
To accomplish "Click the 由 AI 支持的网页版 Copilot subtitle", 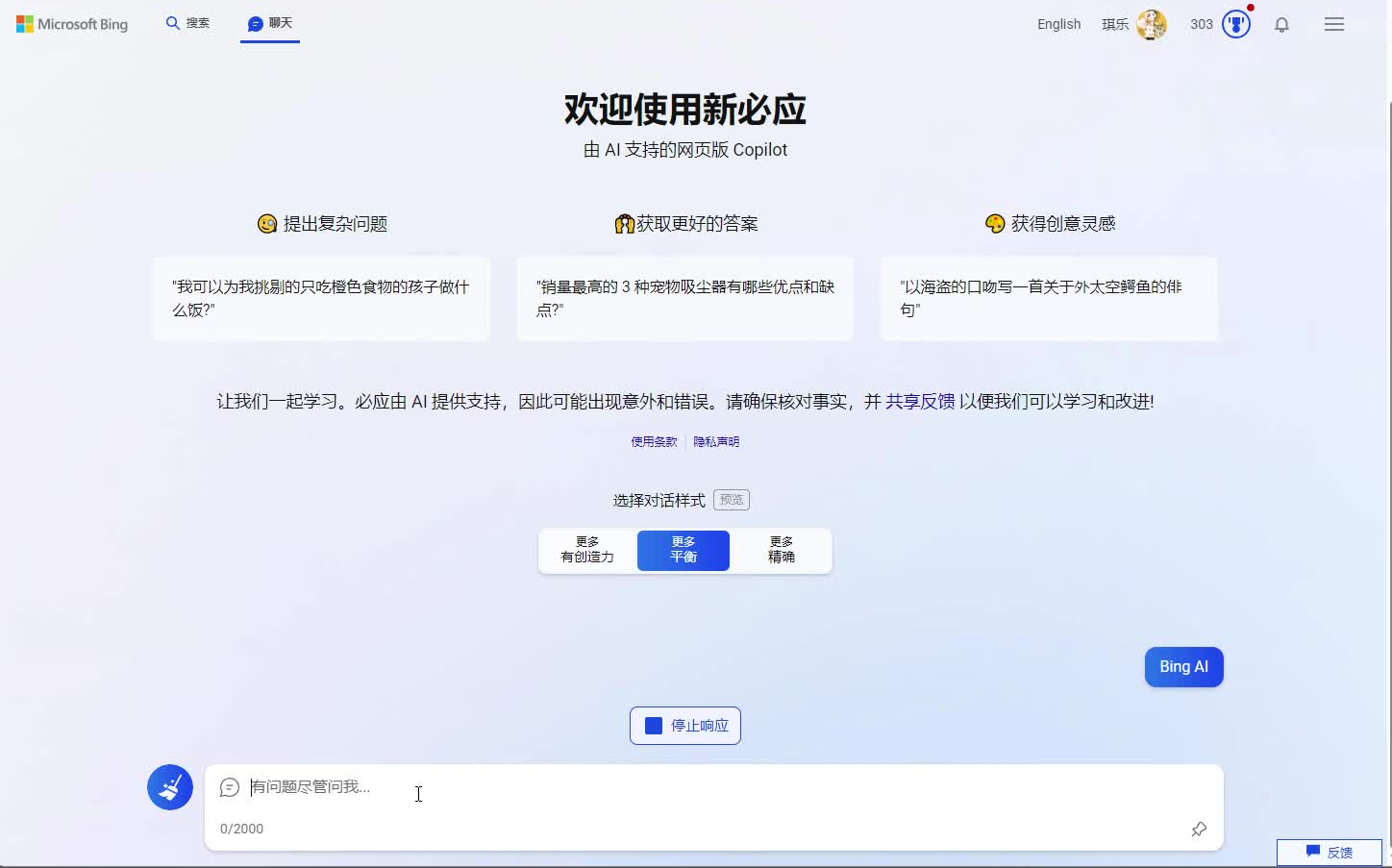I will [x=685, y=150].
